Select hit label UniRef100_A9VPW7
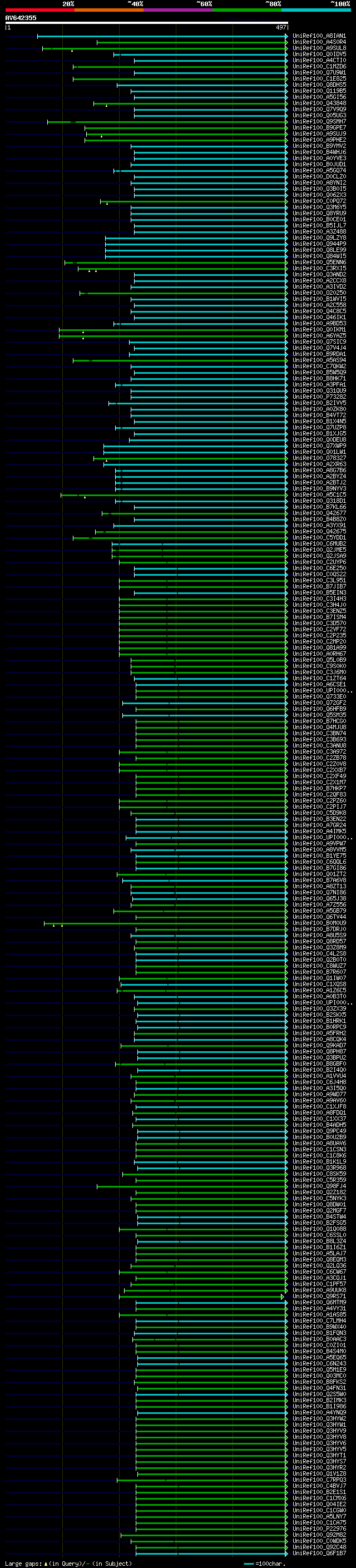Screen dimensions: 356x1568 point(319,843)
